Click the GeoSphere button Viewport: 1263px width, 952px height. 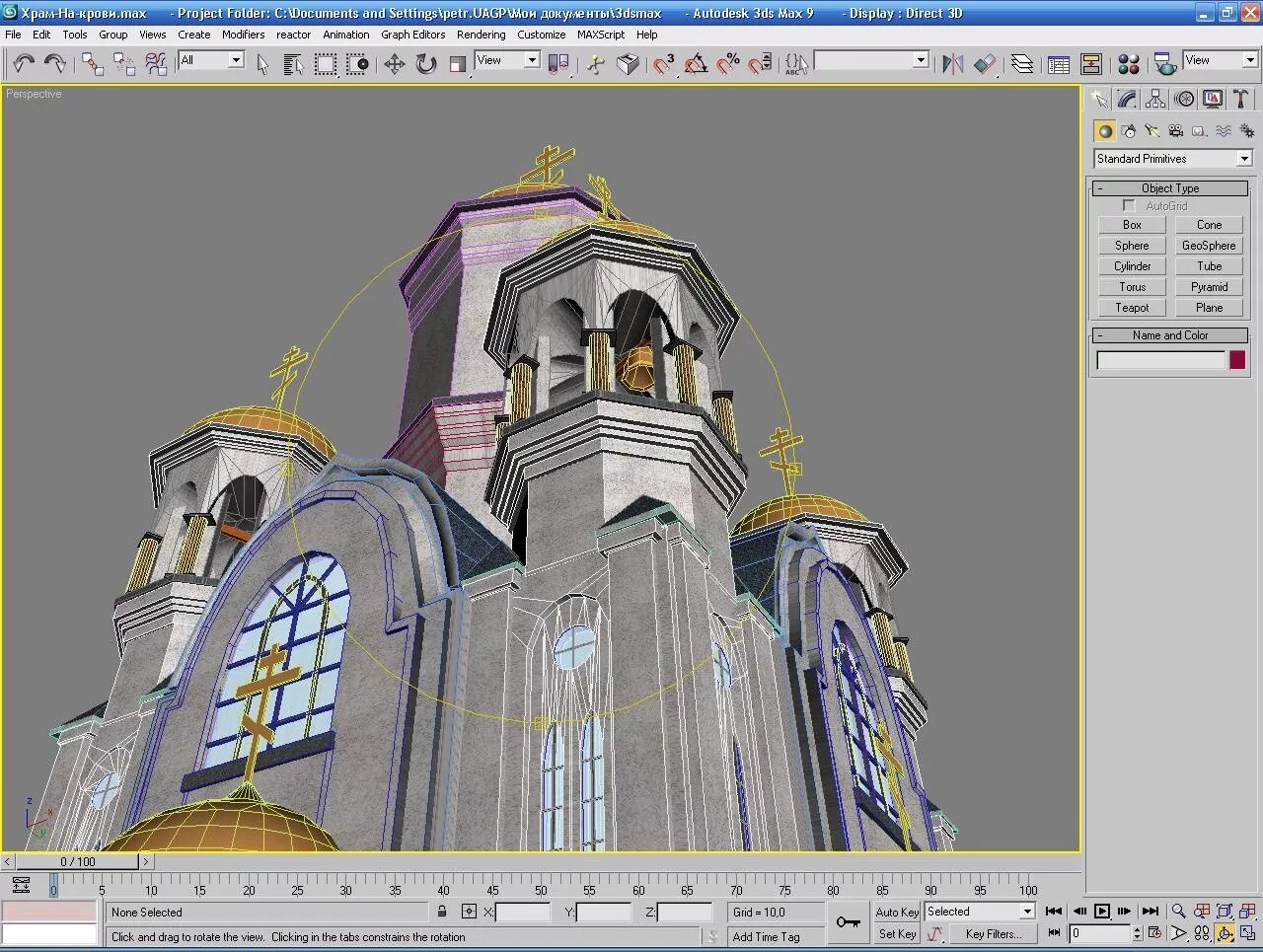coord(1209,246)
